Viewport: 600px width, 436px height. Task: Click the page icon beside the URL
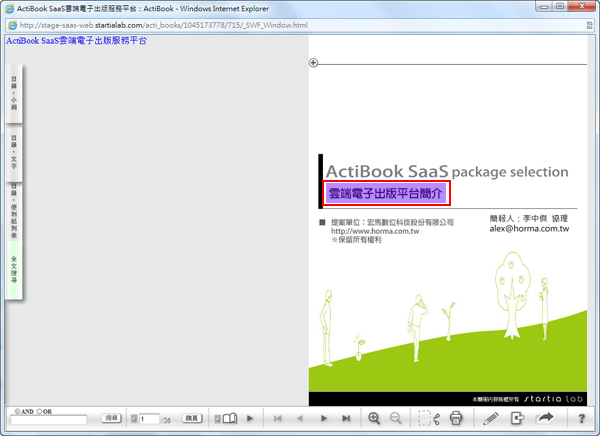pos(13,25)
